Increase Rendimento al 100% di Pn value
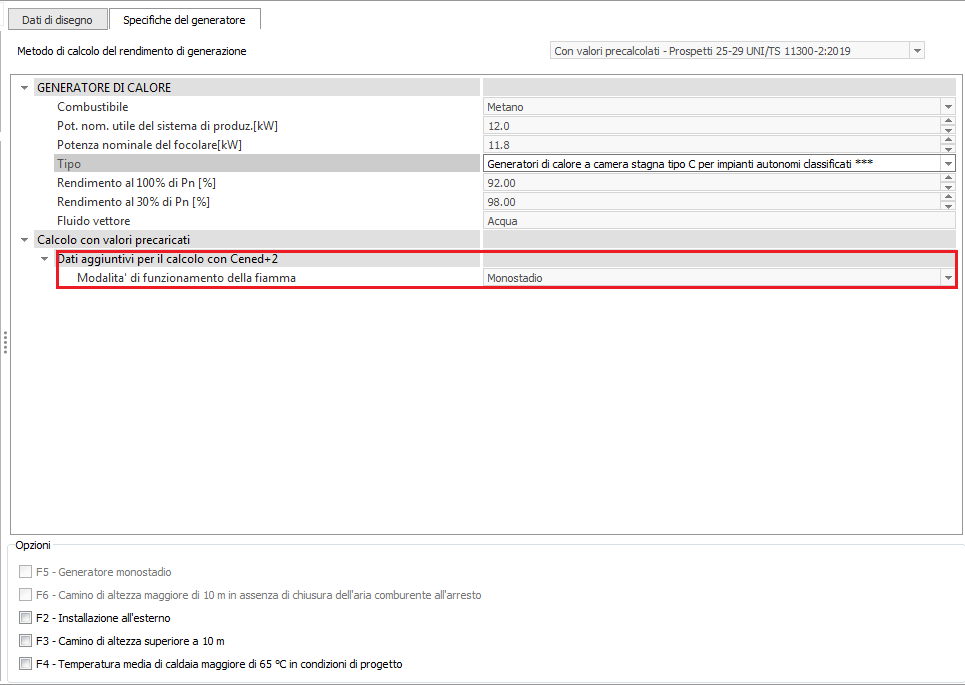The image size is (965, 685). pos(947,179)
